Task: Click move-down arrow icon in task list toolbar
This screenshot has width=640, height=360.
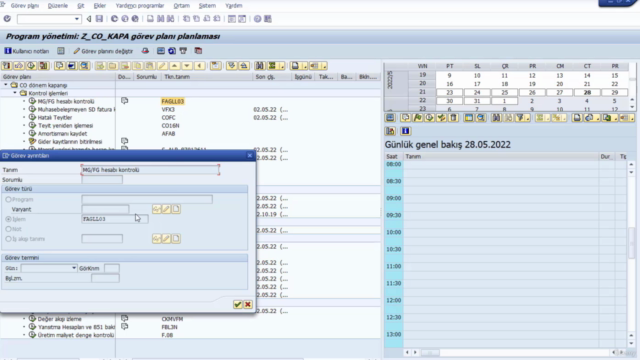Action: [x=187, y=66]
